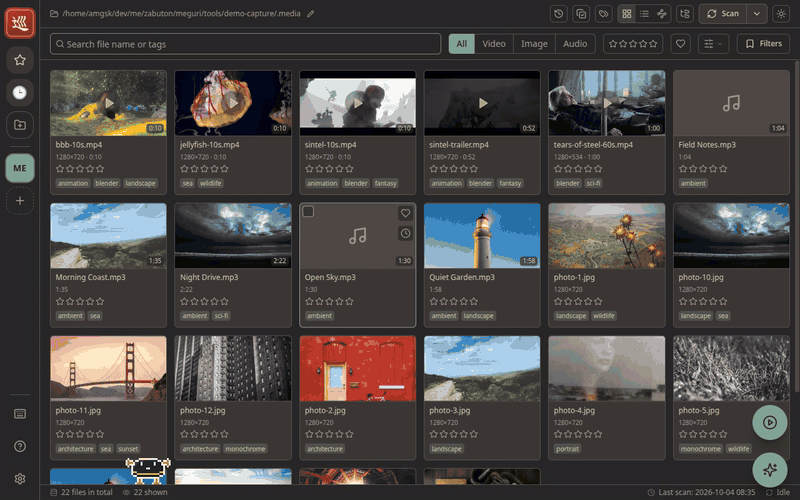Open the history icon in the top toolbar

click(x=559, y=14)
